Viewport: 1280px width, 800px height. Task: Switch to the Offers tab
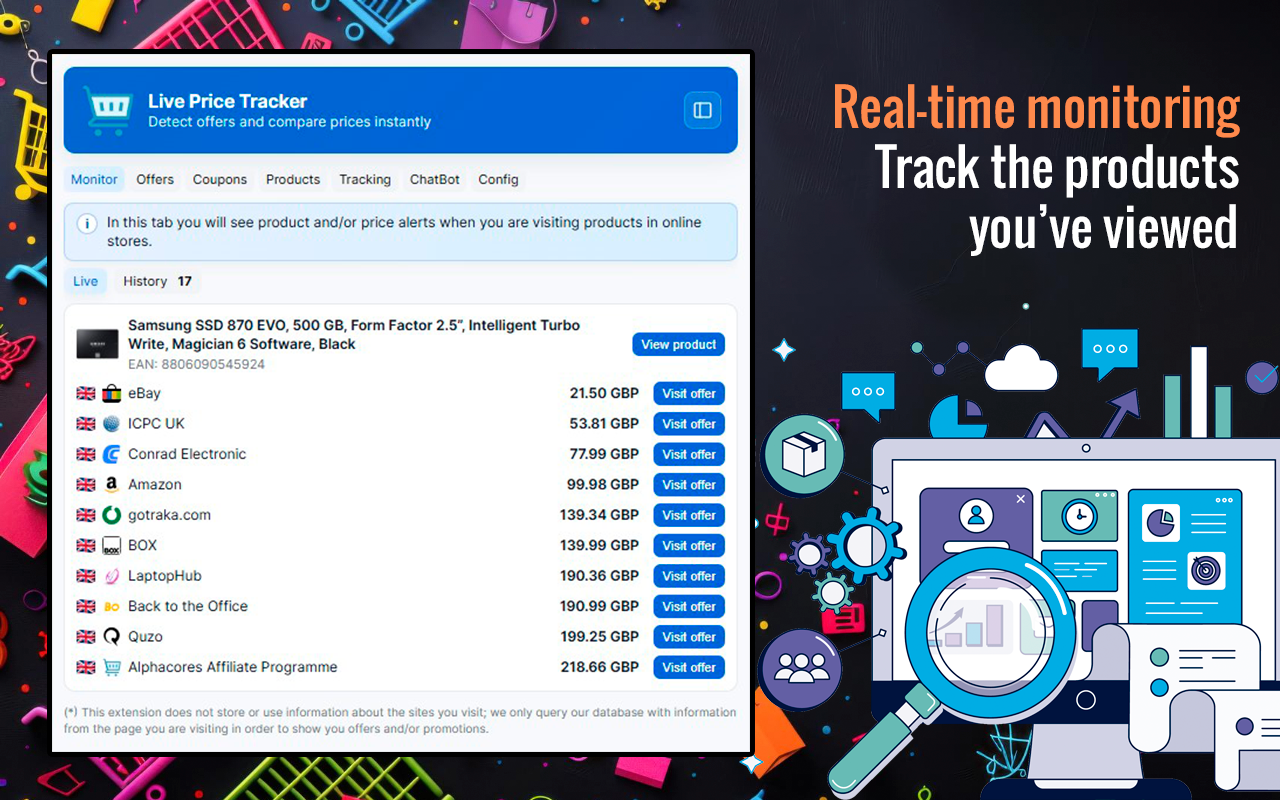click(x=155, y=179)
